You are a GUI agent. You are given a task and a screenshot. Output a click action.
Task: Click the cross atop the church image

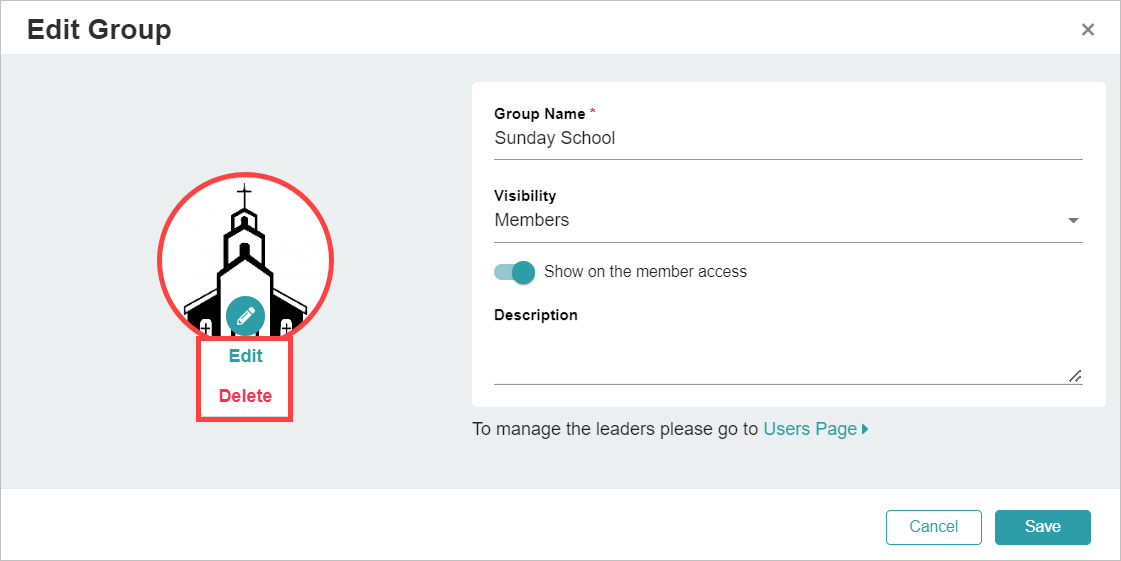[245, 194]
